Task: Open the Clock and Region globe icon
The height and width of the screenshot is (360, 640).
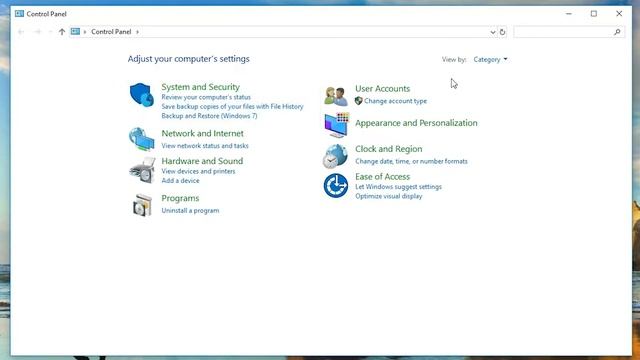Action: [336, 156]
